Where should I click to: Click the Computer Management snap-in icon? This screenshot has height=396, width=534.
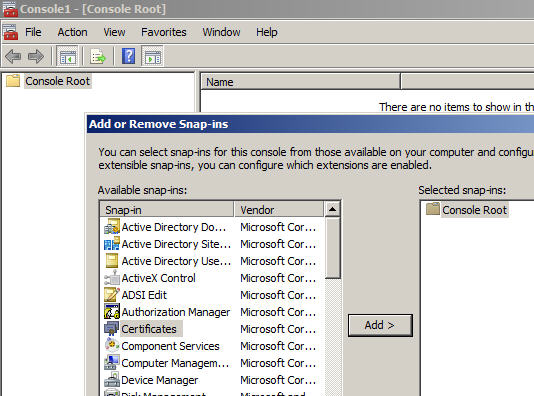(x=112, y=363)
